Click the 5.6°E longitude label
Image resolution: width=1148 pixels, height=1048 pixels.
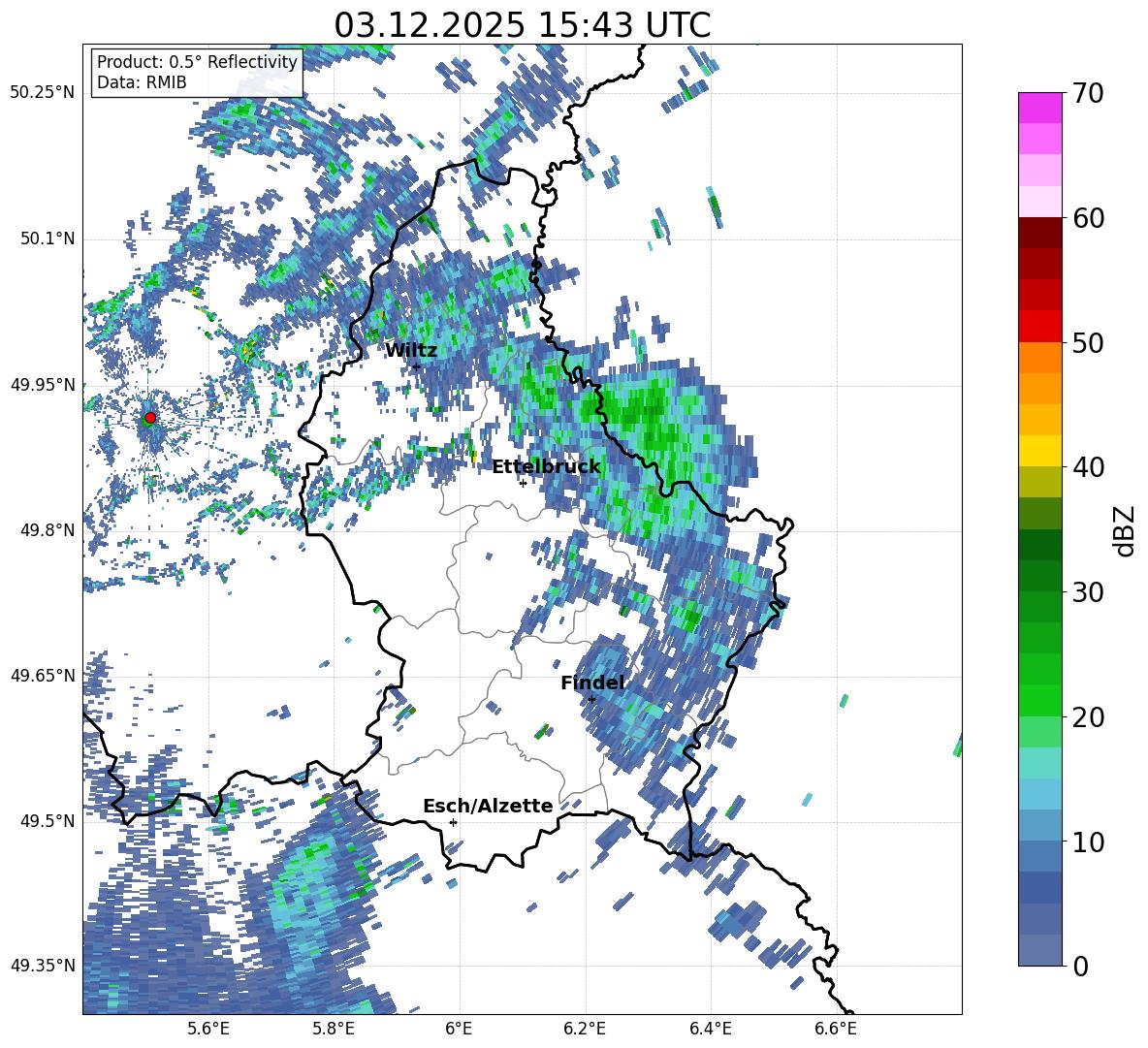208,1029
